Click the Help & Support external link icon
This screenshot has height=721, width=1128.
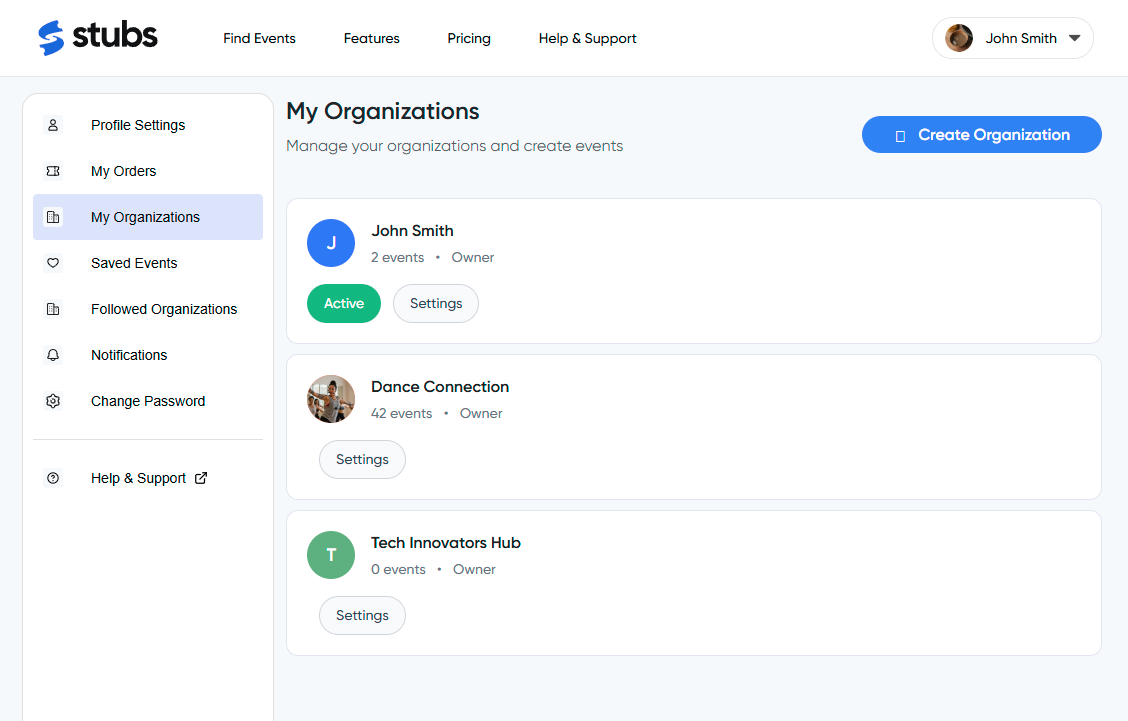204,478
